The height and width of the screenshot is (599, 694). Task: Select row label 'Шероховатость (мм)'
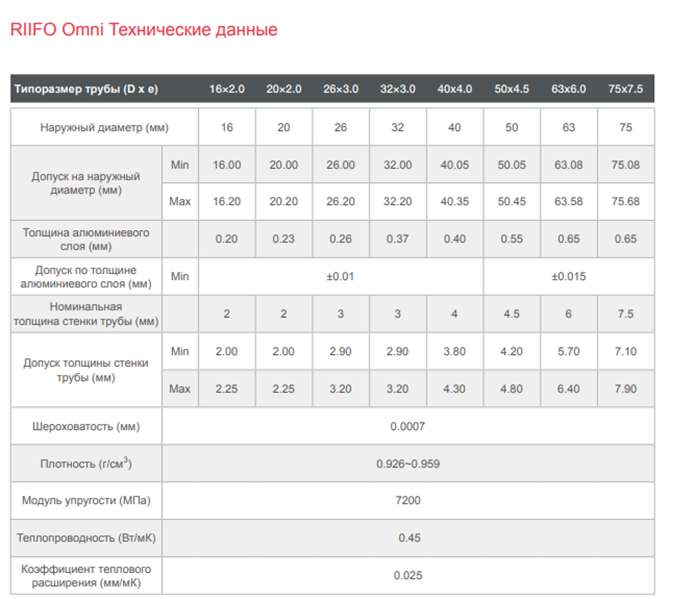click(x=86, y=427)
